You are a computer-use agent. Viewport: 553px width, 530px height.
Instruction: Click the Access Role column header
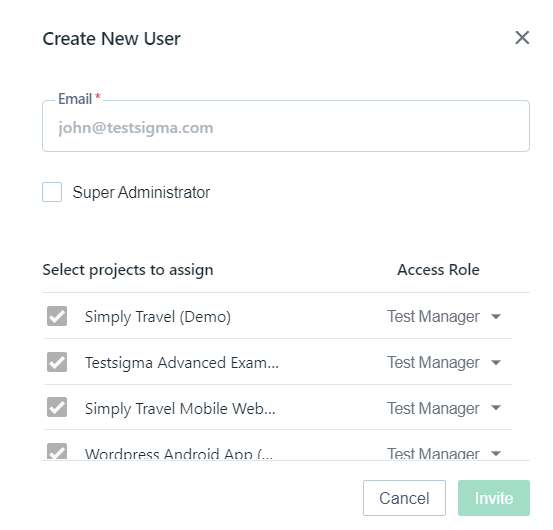(438, 270)
